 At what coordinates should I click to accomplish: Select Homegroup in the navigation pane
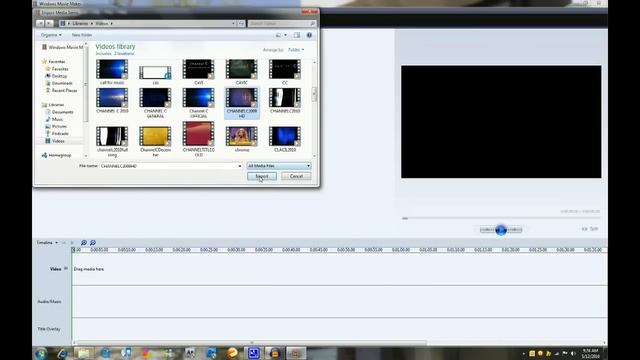[x=56, y=156]
